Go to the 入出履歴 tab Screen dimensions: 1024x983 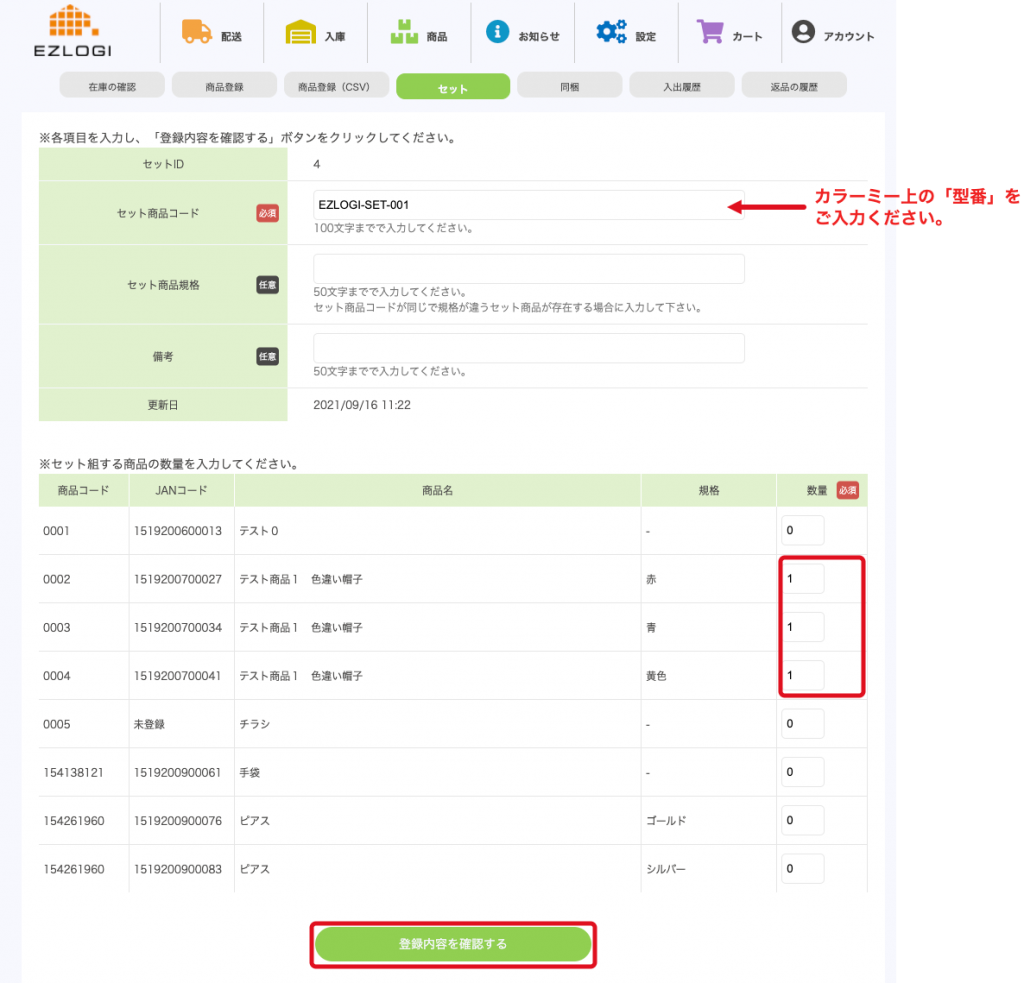pos(682,87)
